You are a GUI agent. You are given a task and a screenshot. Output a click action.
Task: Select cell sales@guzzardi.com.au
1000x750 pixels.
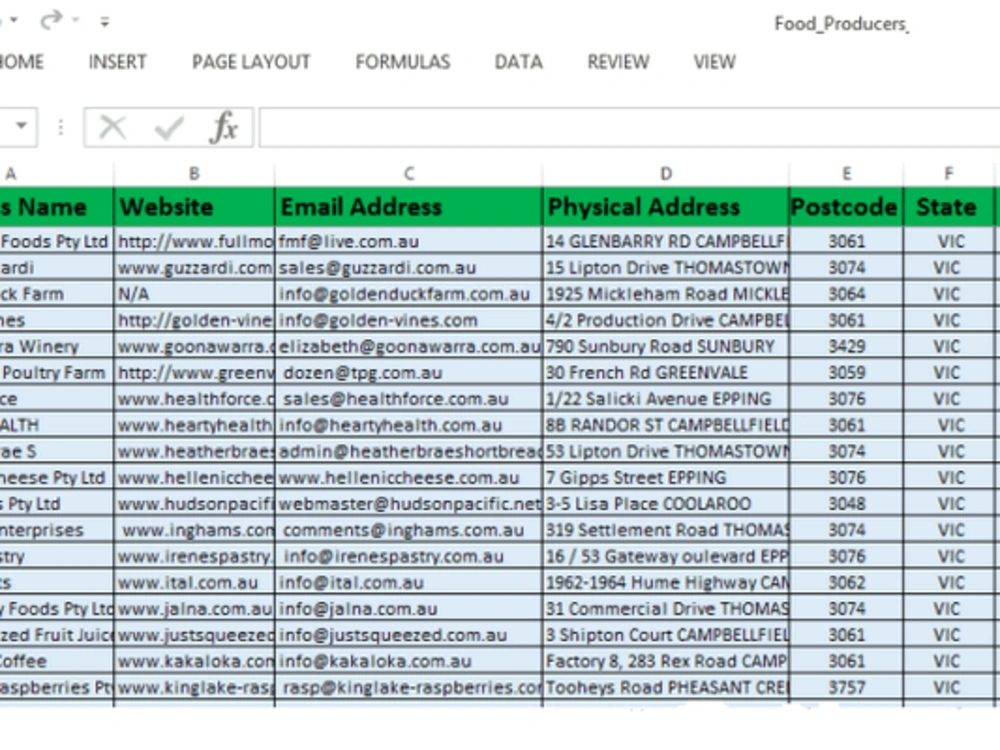pyautogui.click(x=409, y=268)
